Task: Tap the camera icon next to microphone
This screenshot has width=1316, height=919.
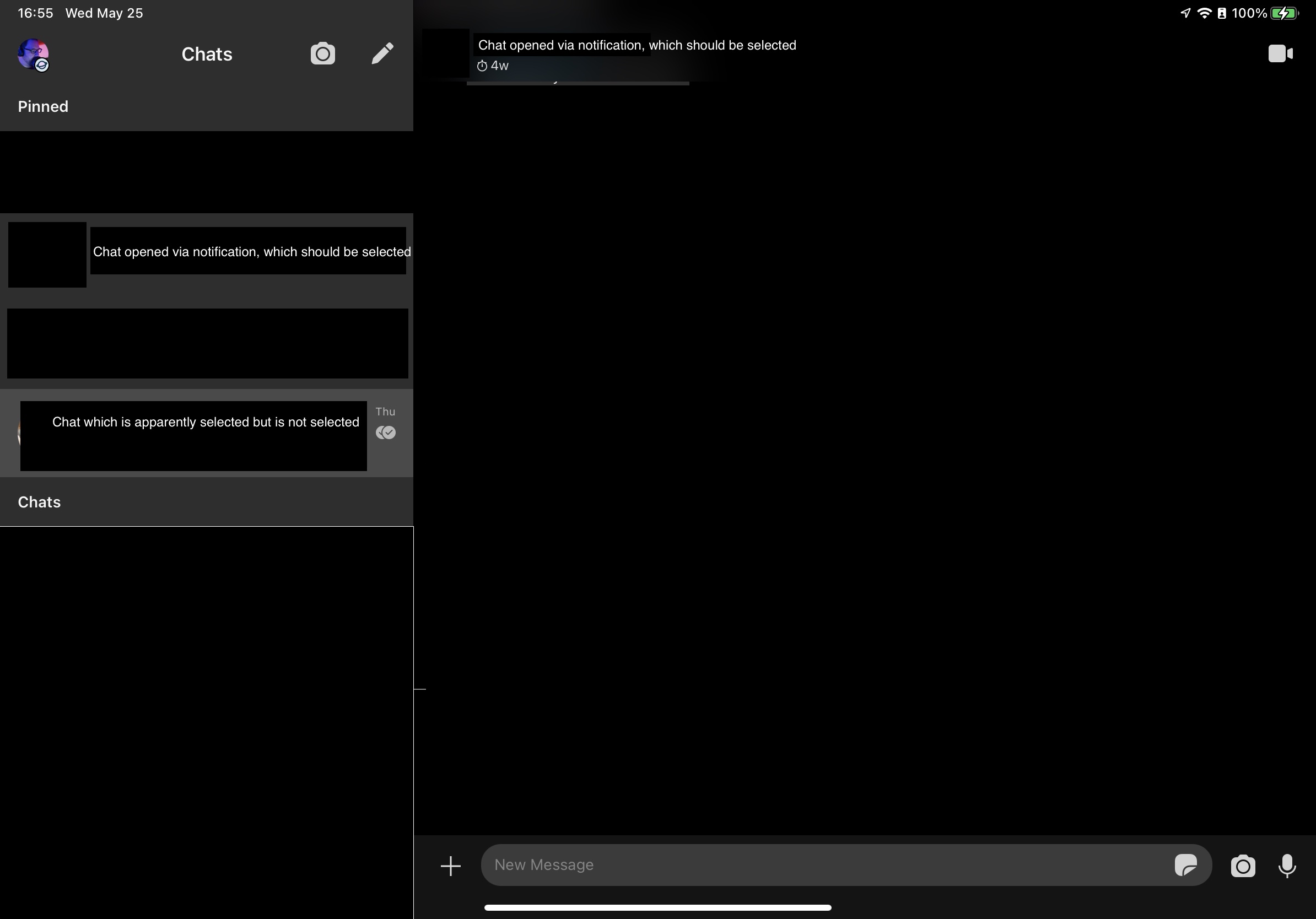Action: coord(1243,865)
